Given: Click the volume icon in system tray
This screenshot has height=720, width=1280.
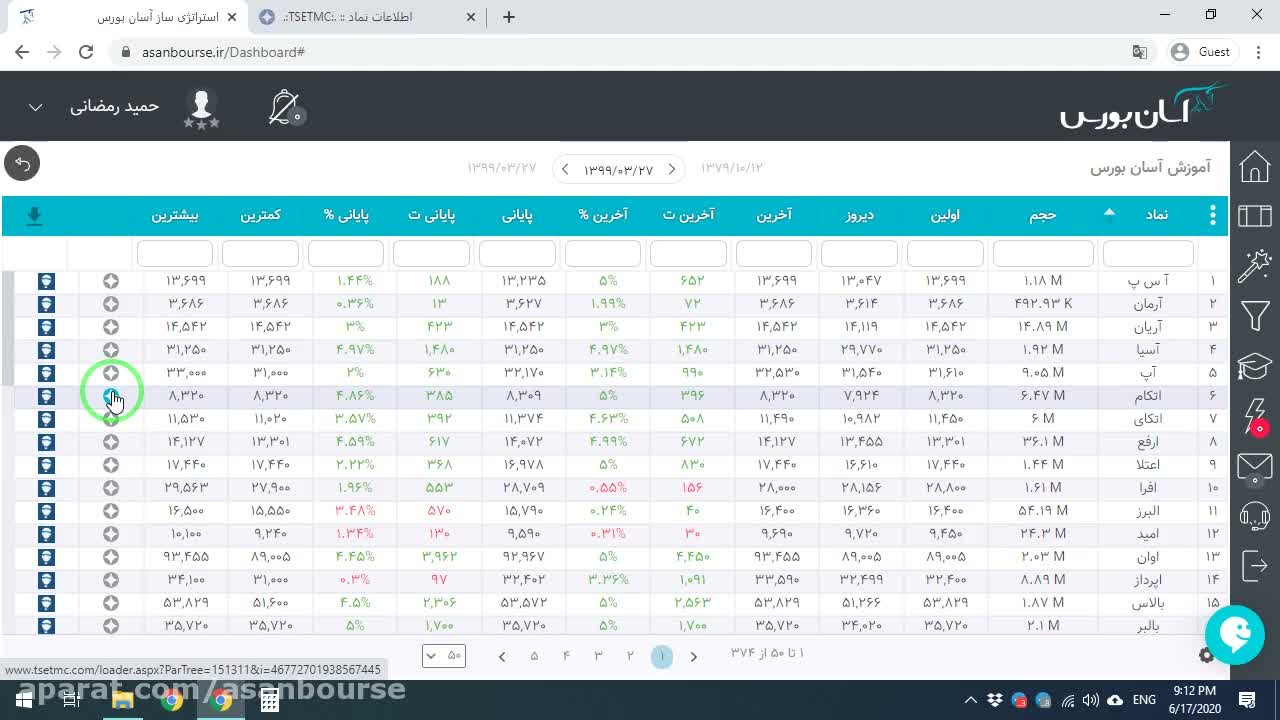Looking at the screenshot, I should pos(1091,700).
